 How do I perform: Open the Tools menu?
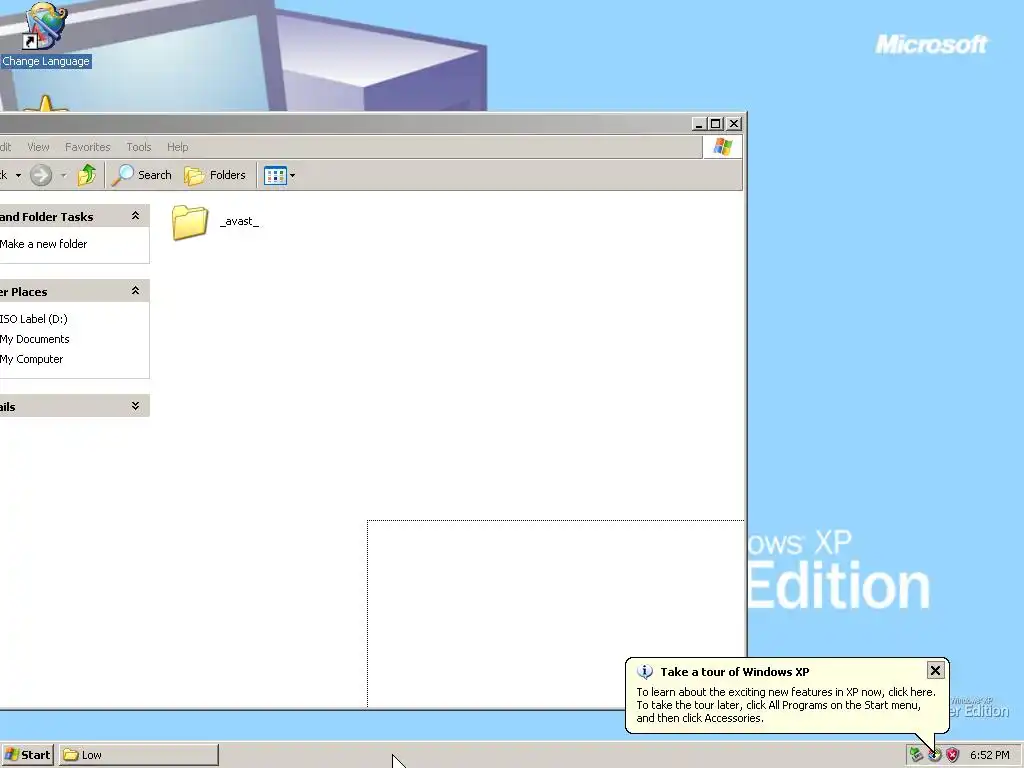point(138,147)
